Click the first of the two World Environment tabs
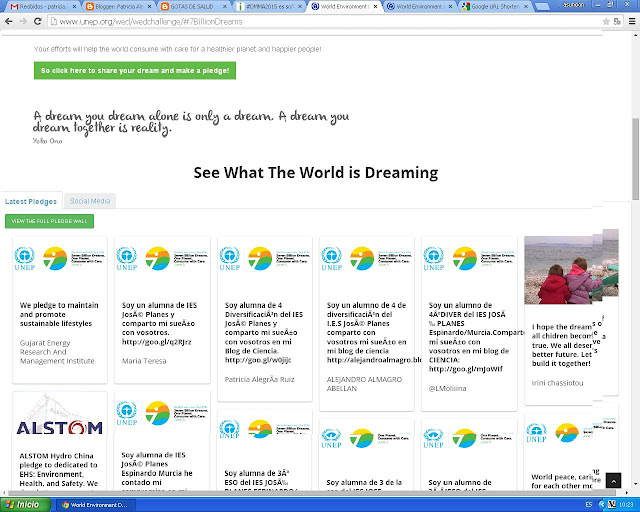Viewport: 640px width, 512px height. point(344,7)
